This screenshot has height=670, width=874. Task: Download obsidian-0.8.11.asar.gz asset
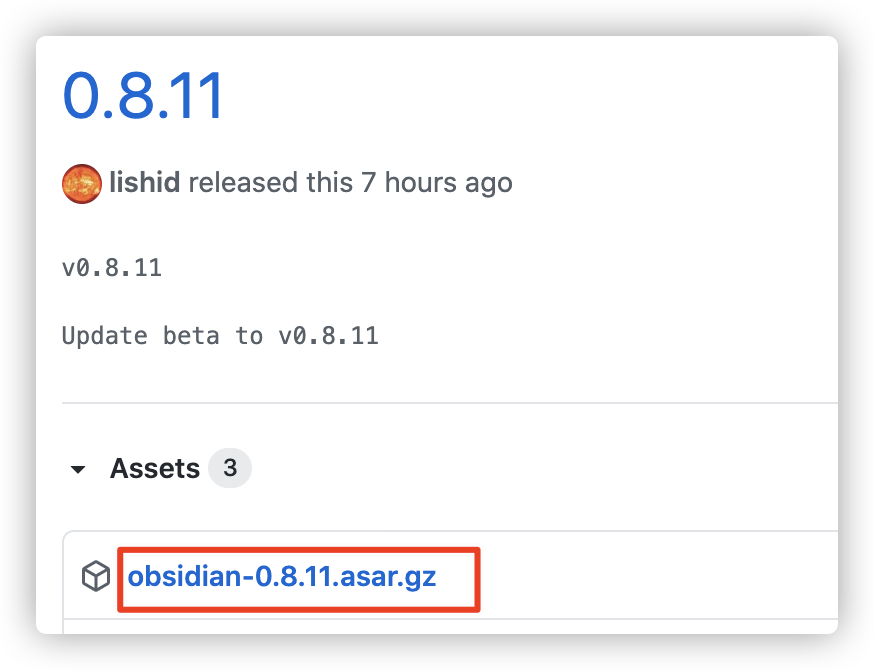[281, 576]
